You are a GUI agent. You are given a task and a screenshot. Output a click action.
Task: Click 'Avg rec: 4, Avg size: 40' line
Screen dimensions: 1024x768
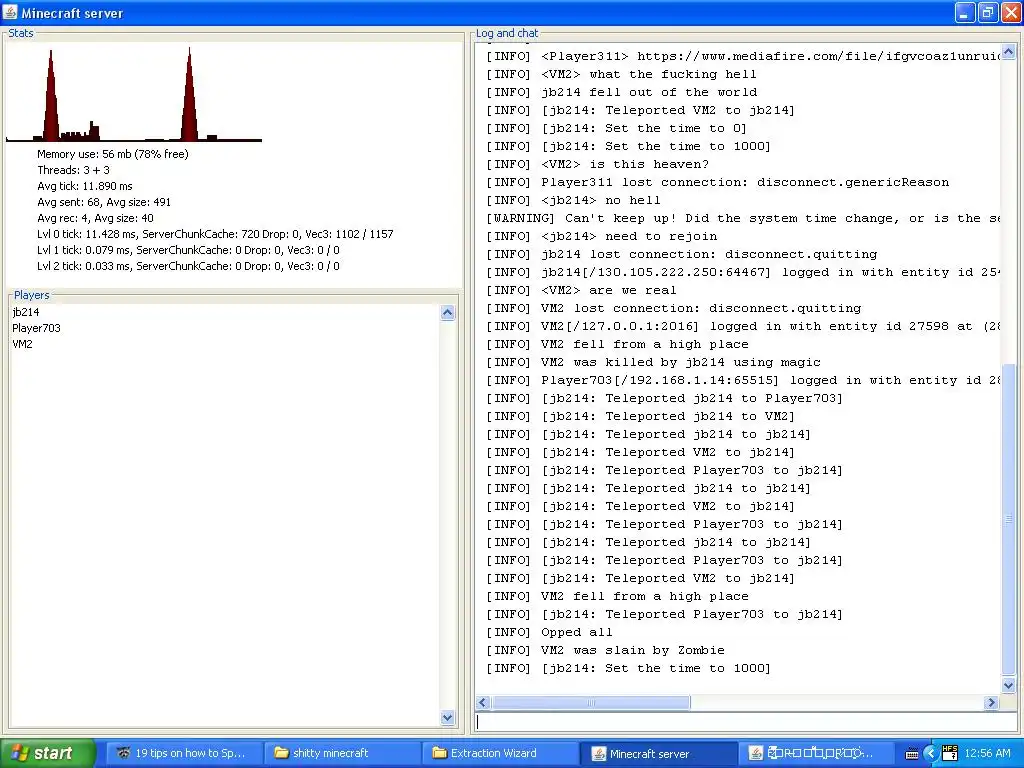[95, 218]
